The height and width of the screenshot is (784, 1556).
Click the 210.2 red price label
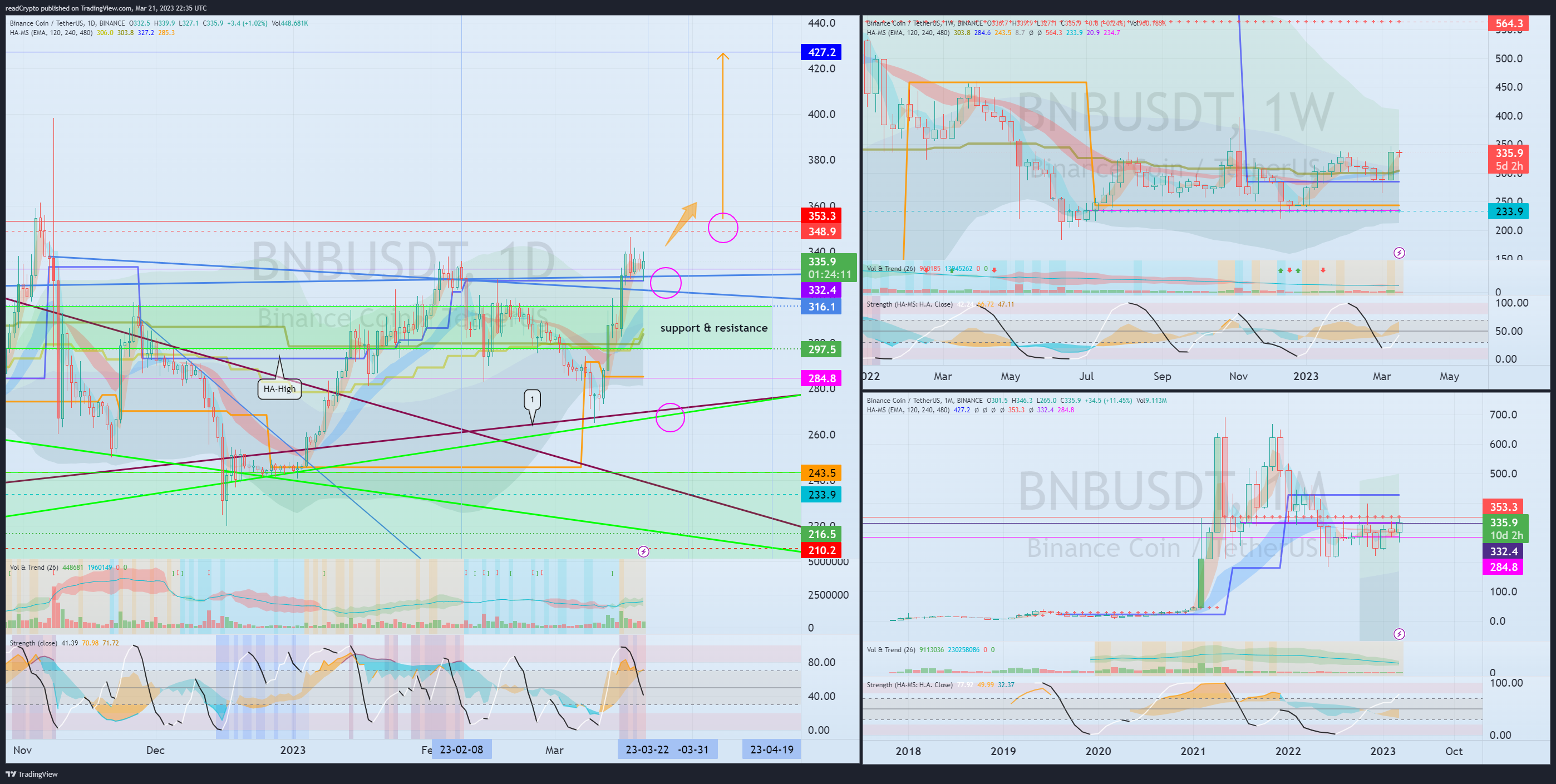pyautogui.click(x=821, y=550)
